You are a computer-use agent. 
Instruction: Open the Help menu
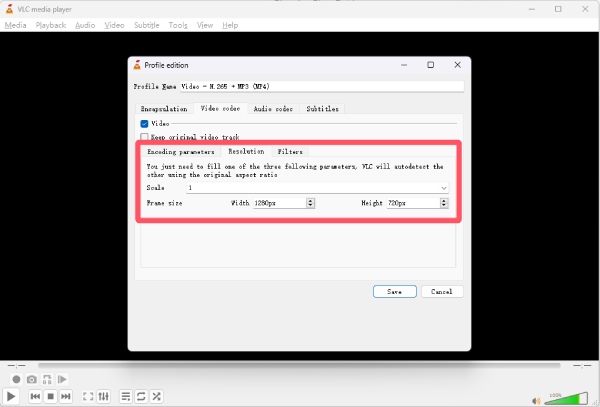[230, 25]
